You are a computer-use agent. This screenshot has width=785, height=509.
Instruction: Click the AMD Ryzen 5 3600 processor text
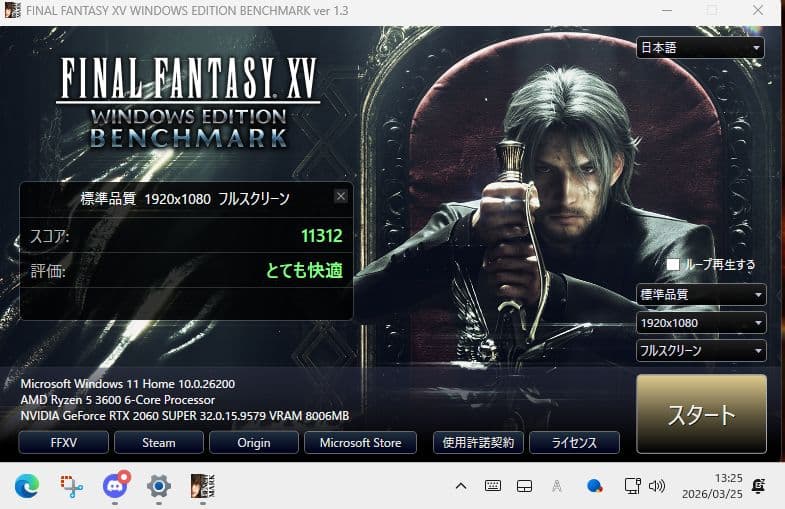click(x=118, y=400)
